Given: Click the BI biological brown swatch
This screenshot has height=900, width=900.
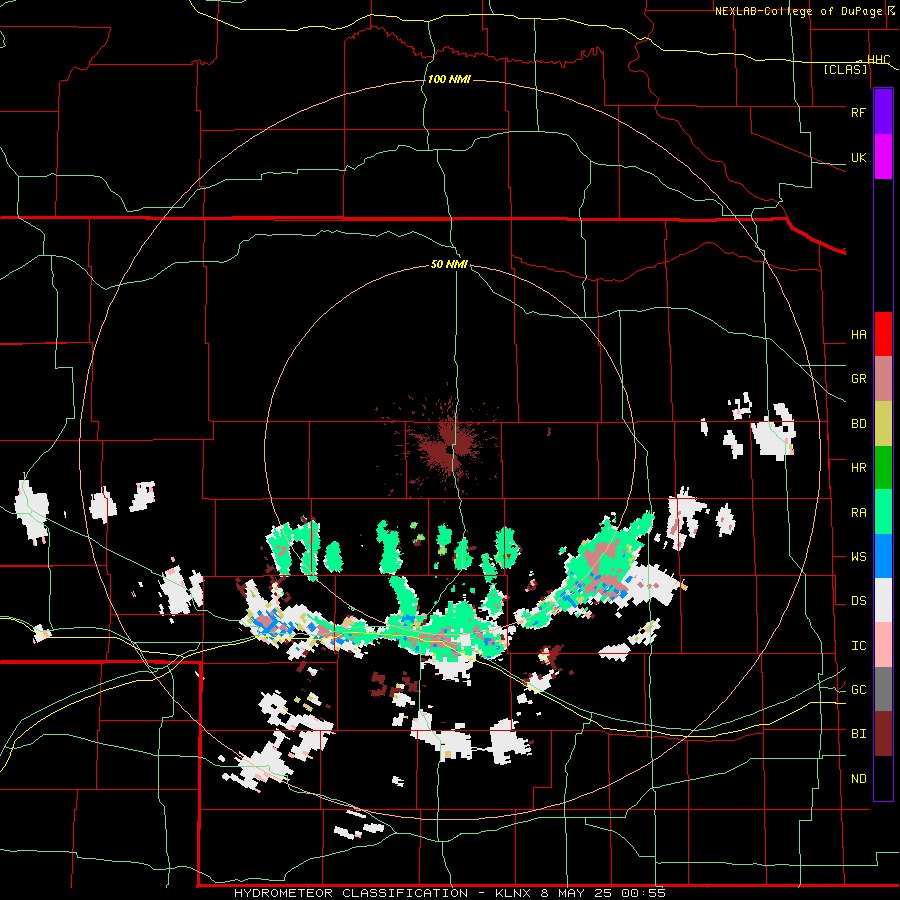Looking at the screenshot, I should tap(883, 734).
